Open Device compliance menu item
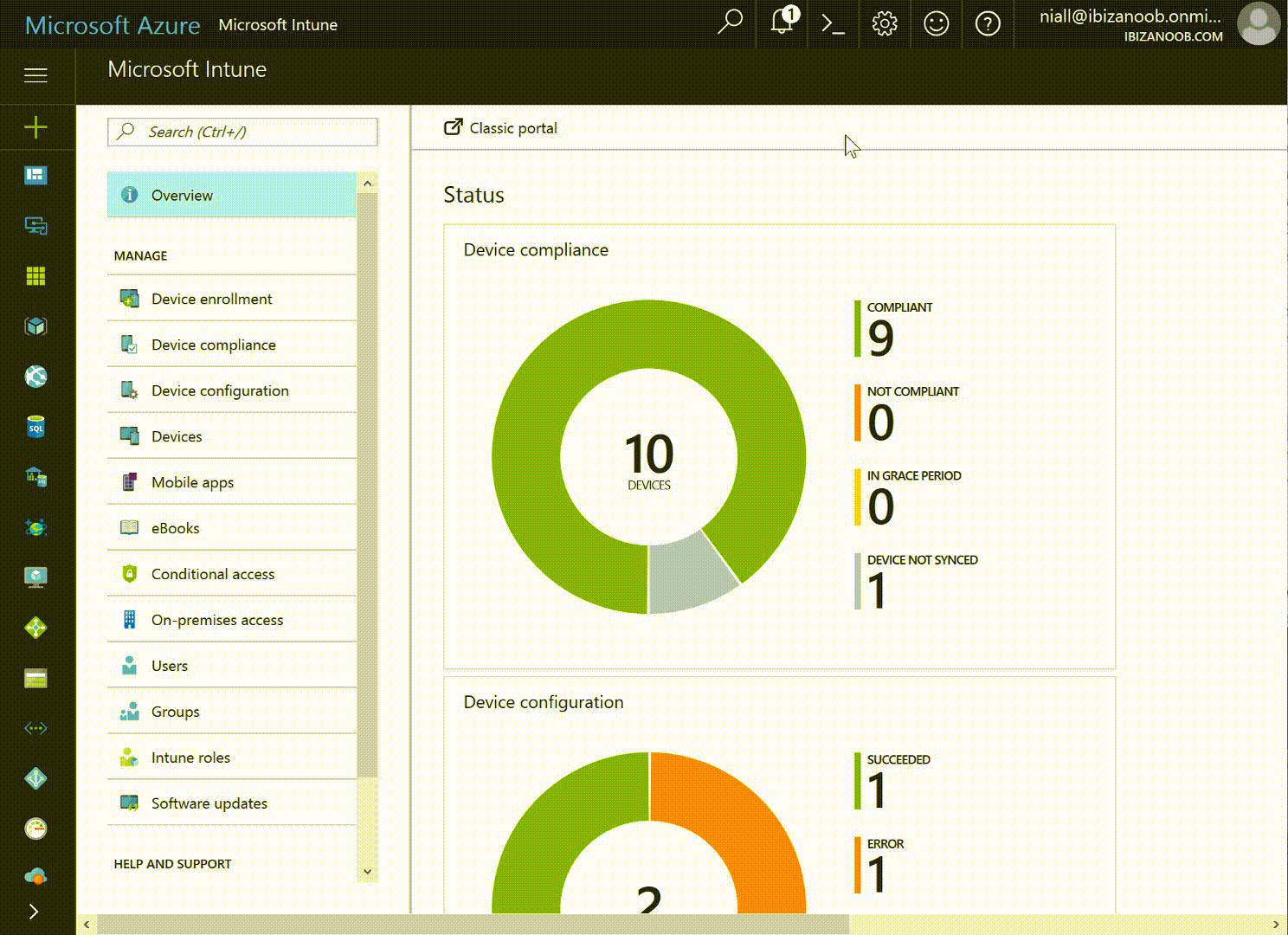1288x935 pixels. point(231,345)
